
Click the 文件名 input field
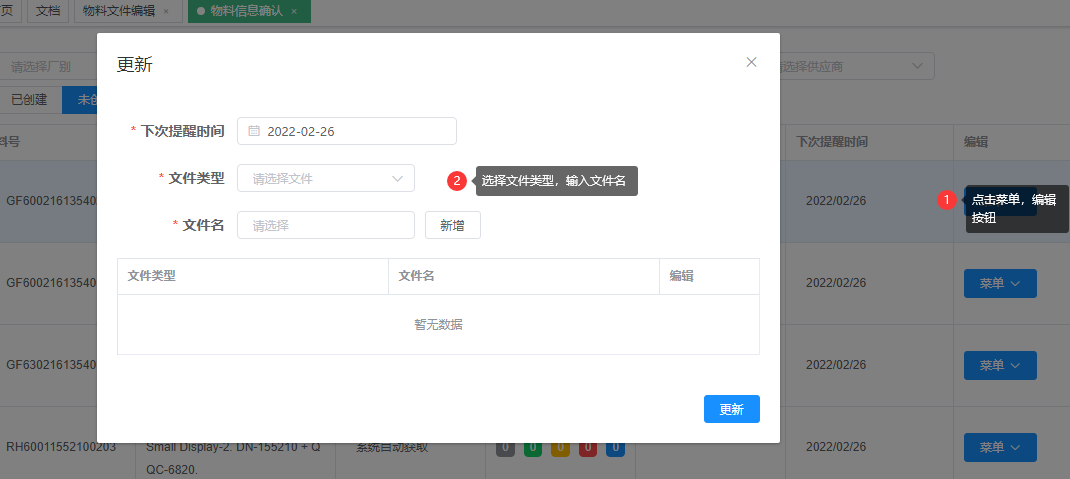tap(325, 225)
